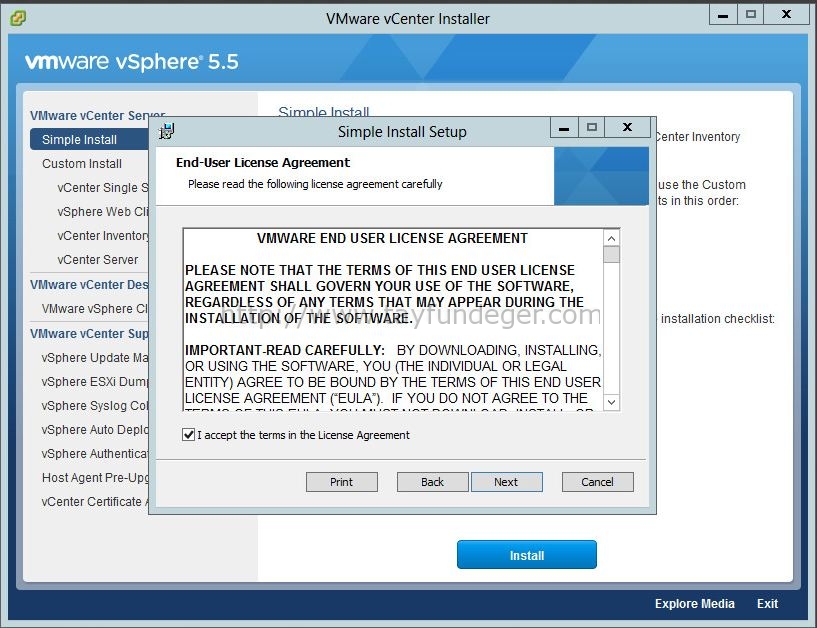Maximize the VMware vCenter Installer window
This screenshot has width=817, height=628.
coord(750,15)
